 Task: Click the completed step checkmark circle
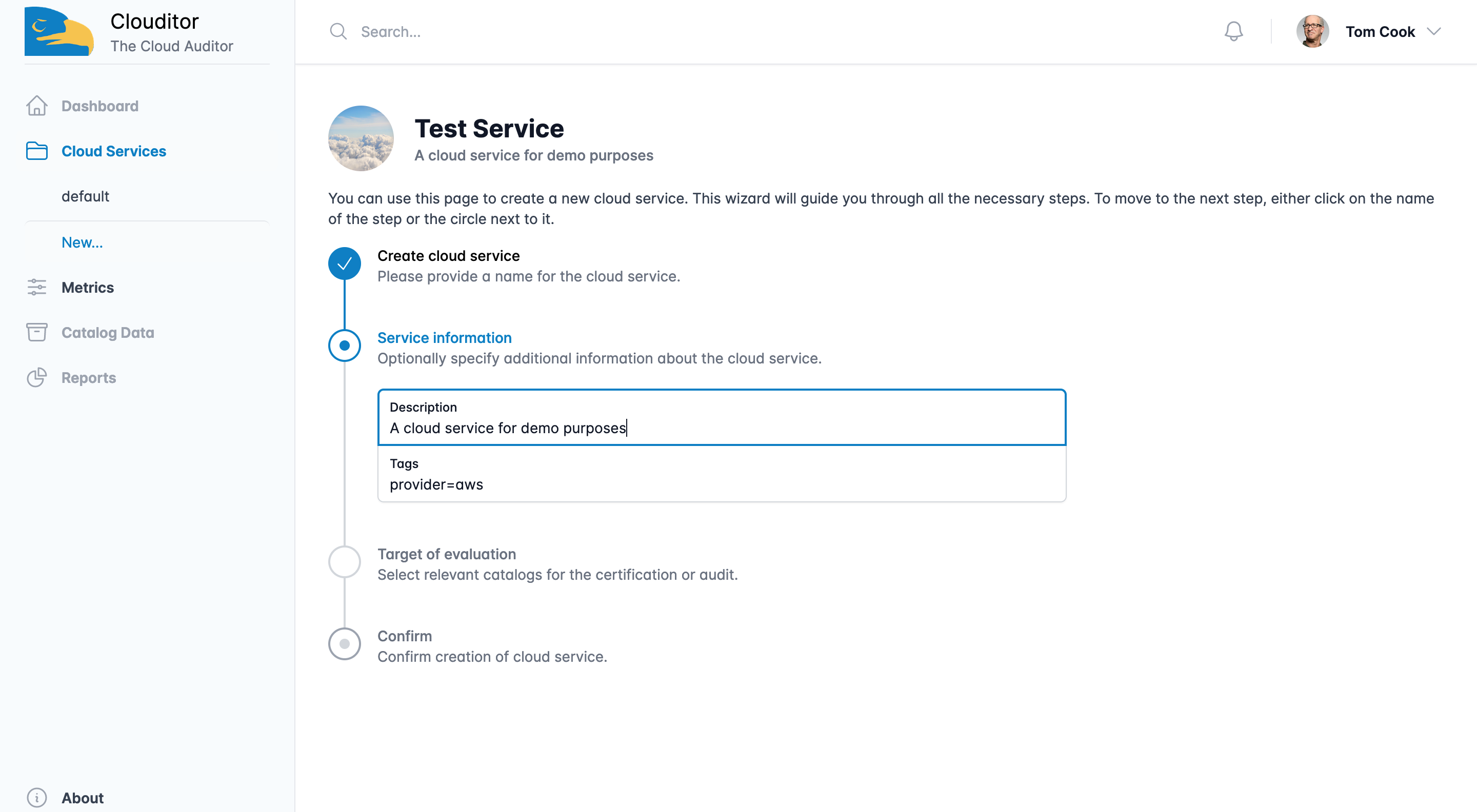click(x=345, y=263)
